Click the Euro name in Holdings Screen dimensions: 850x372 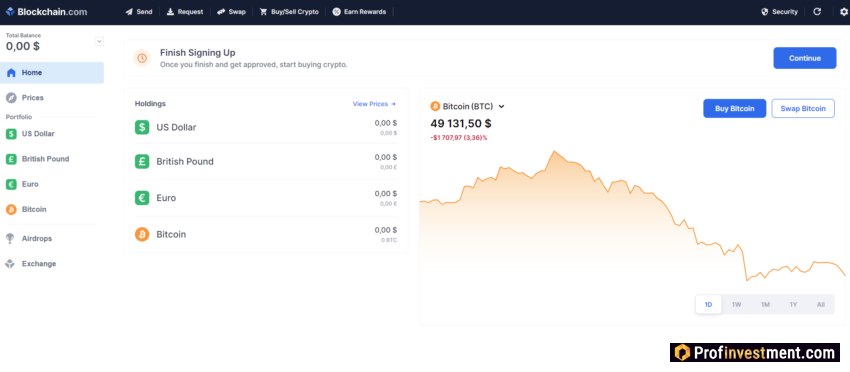(x=166, y=198)
